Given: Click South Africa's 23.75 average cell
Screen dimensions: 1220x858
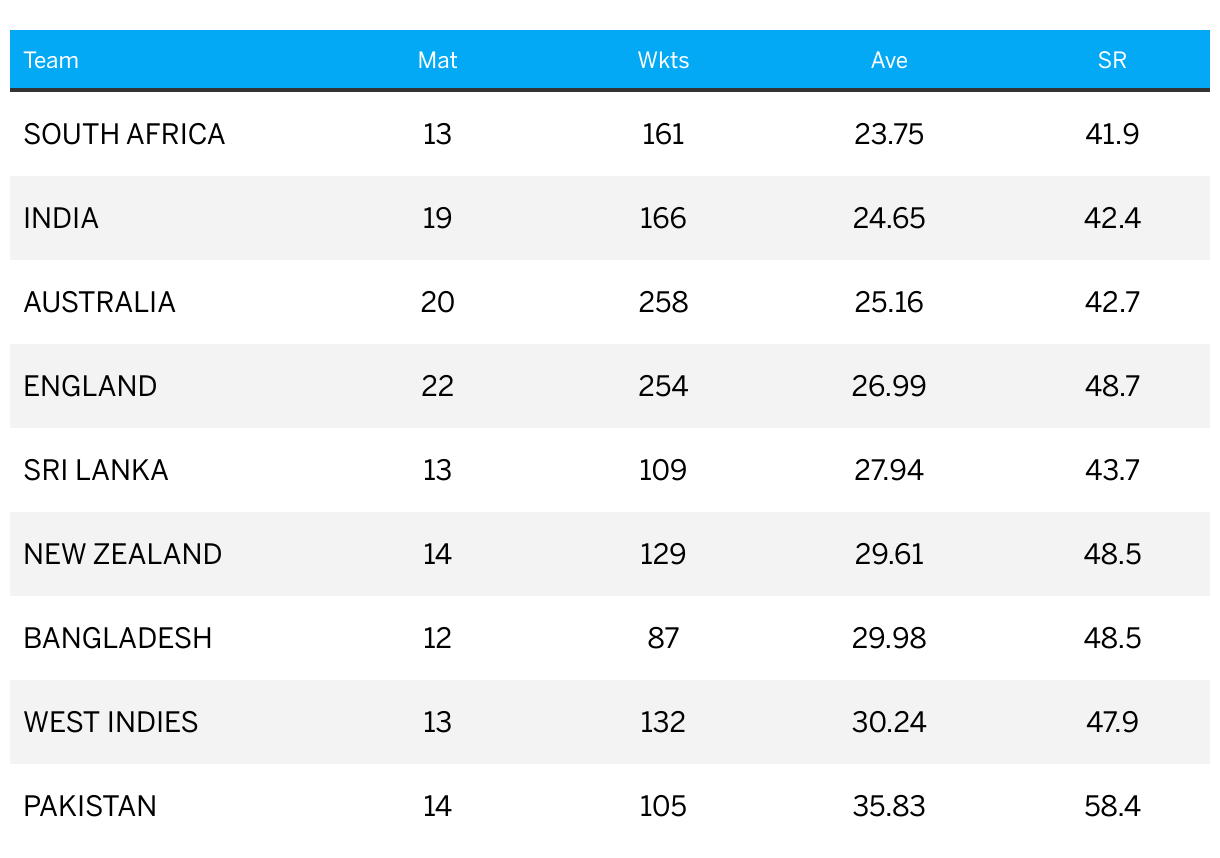Looking at the screenshot, I should [889, 134].
